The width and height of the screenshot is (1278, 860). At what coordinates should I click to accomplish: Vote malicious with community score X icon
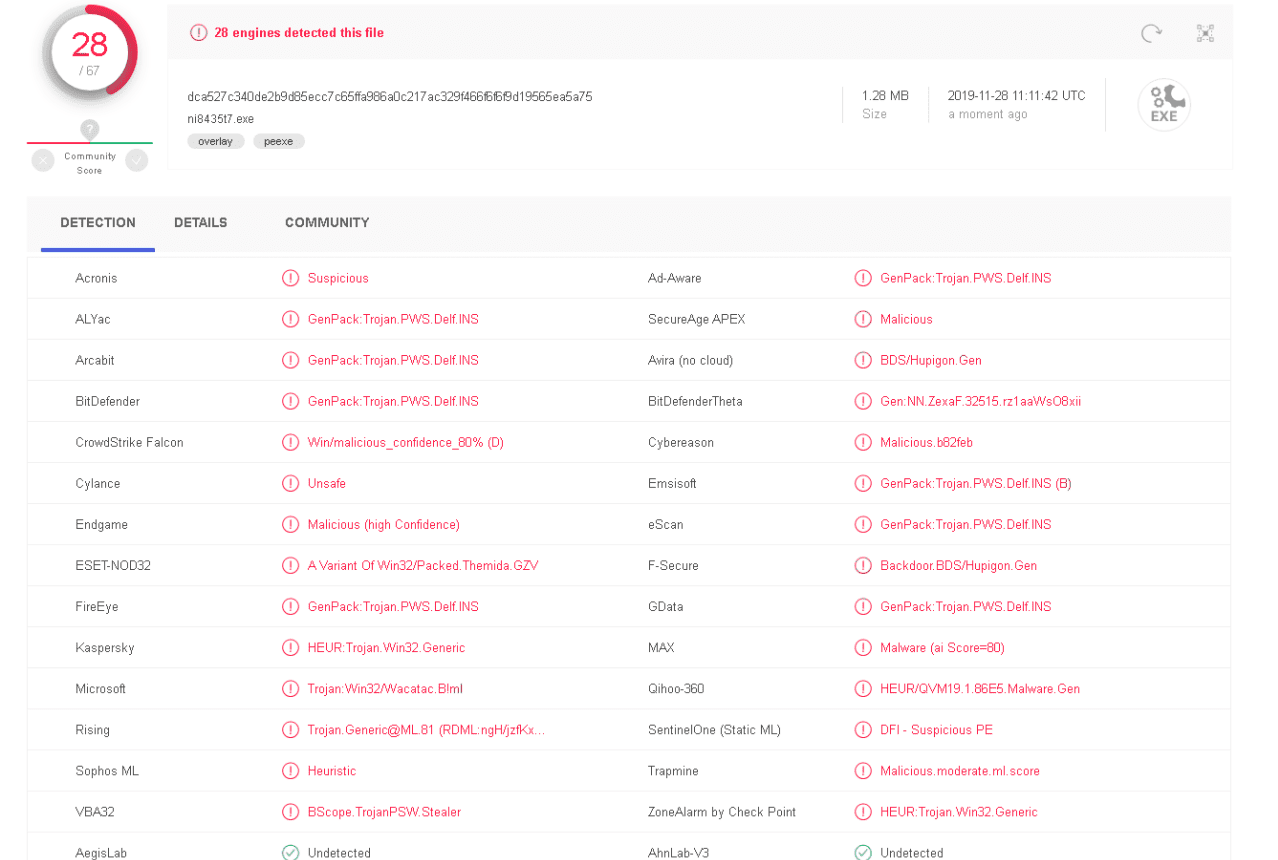pos(43,160)
